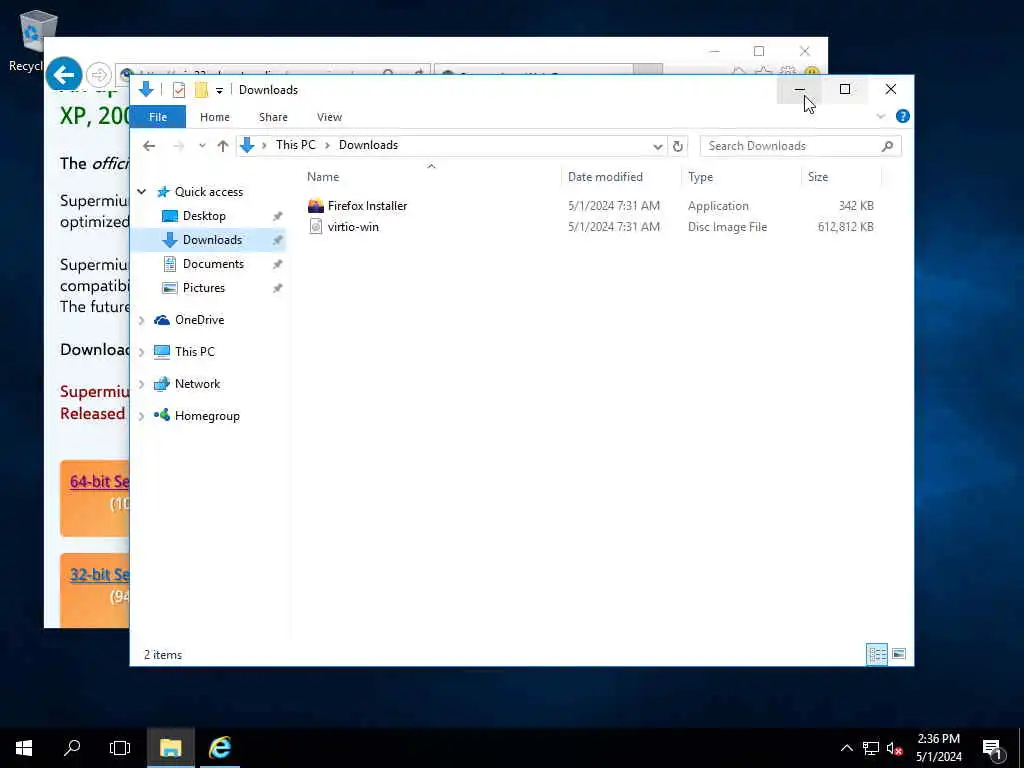Go forward in File Explorer
Image resolution: width=1024 pixels, height=768 pixels.
point(178,146)
